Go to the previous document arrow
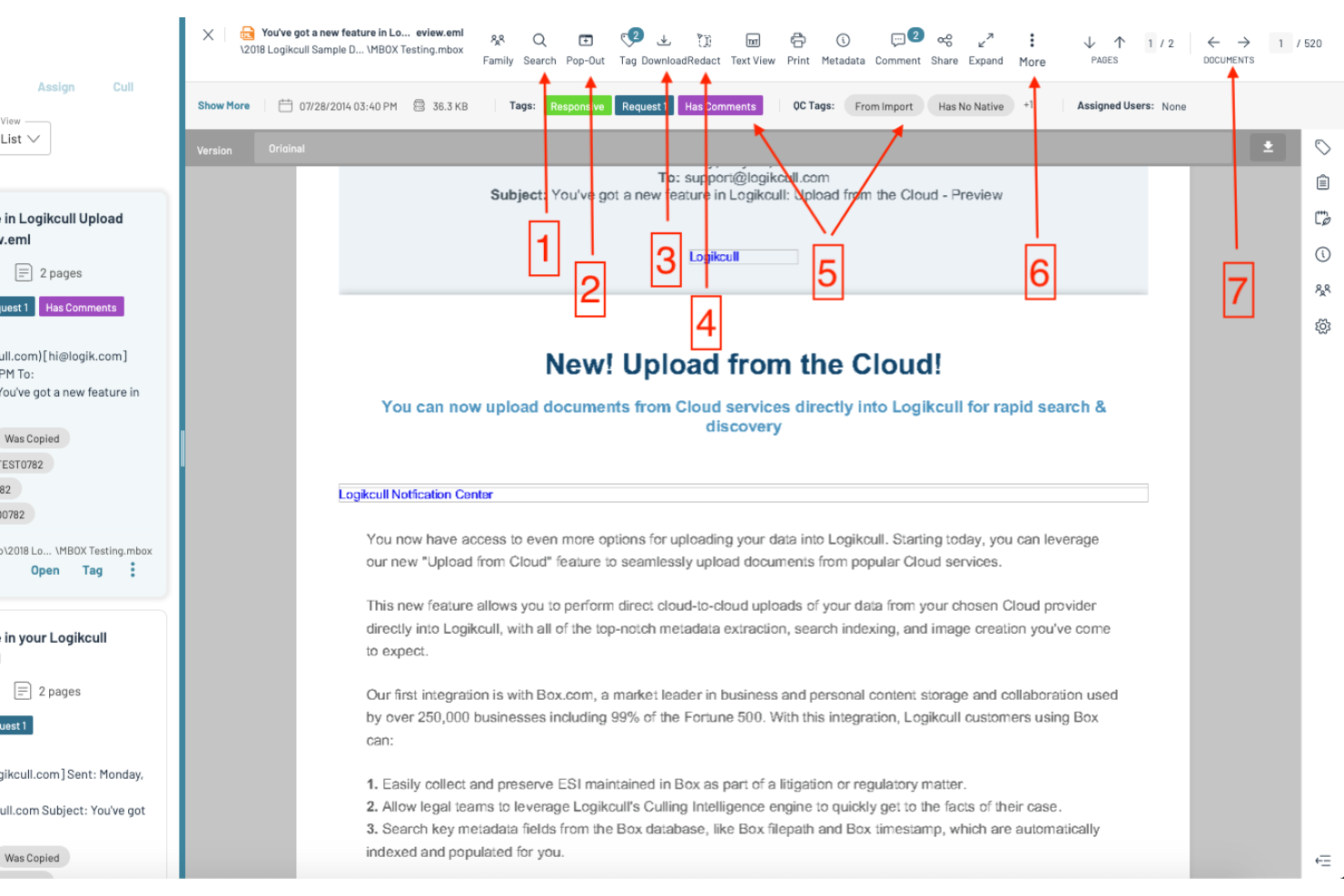The image size is (1344, 896). click(x=1213, y=43)
